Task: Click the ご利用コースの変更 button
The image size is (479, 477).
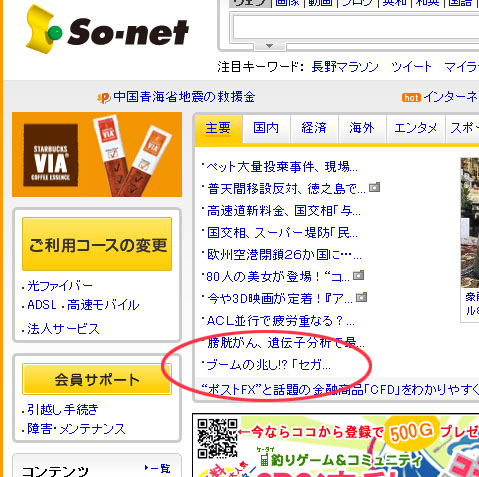Action: (97, 244)
